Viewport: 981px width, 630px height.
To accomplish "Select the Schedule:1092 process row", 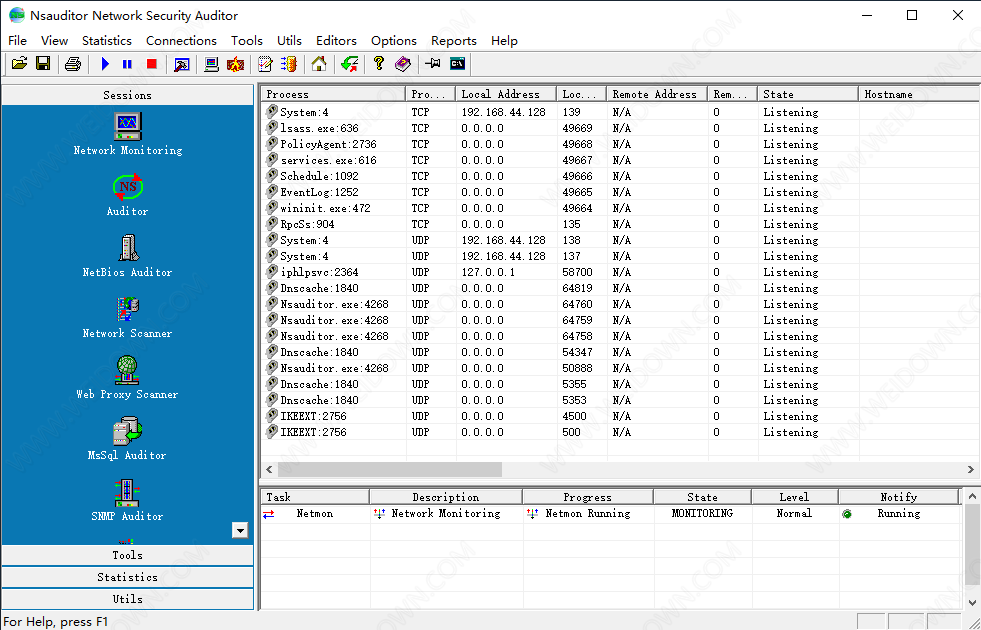I will [x=619, y=176].
